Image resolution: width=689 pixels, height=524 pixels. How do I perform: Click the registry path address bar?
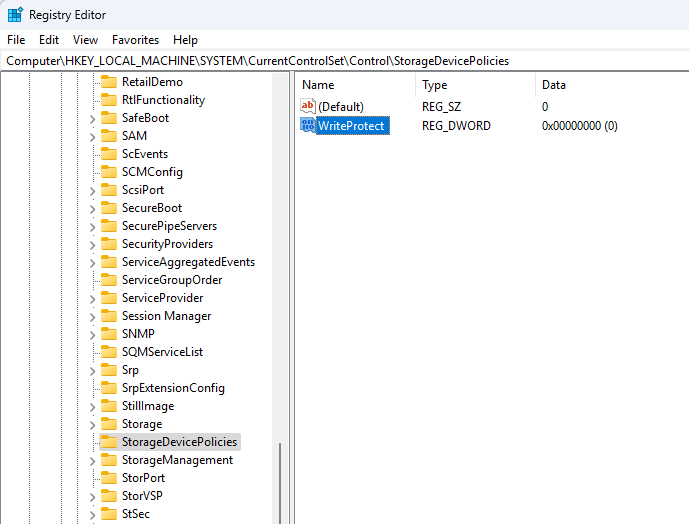(x=344, y=61)
